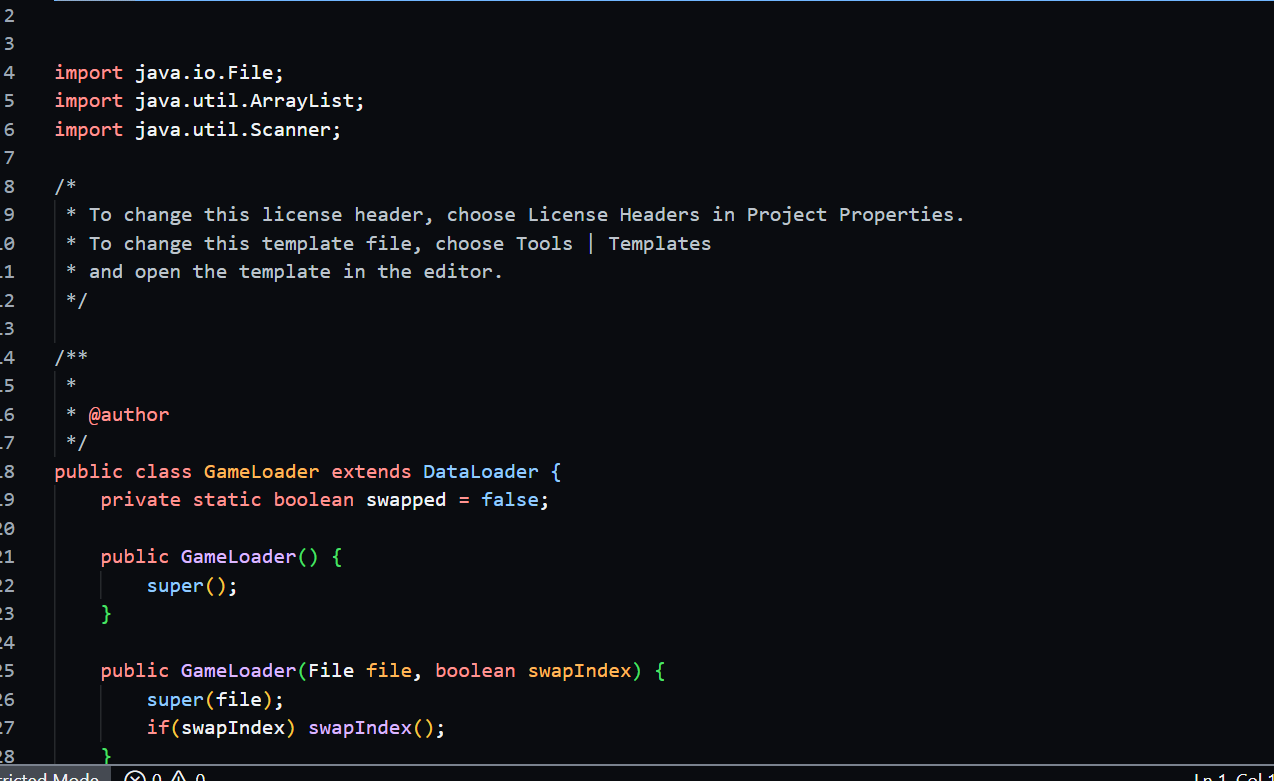Open the Restricted Mode status indicator
Viewport: 1274px width, 781px height.
click(x=50, y=777)
